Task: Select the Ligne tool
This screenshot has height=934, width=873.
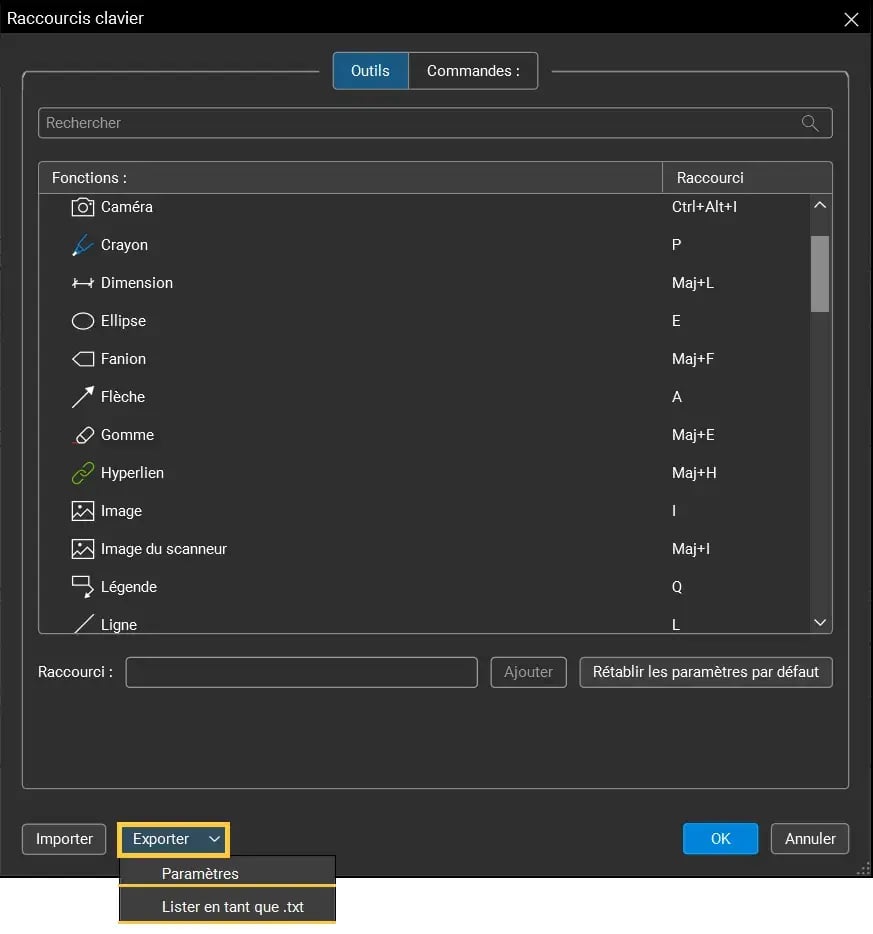Action: (116, 622)
